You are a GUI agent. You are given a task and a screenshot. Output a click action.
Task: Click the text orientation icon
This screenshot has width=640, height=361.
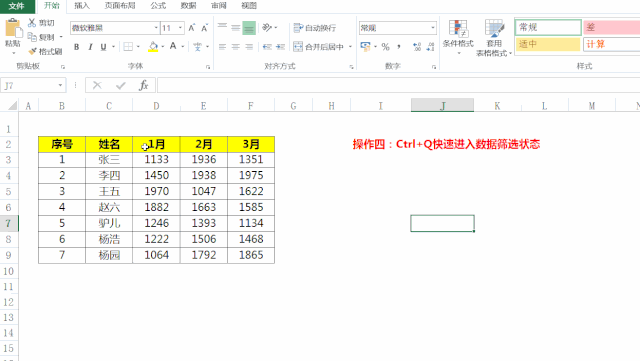267,27
